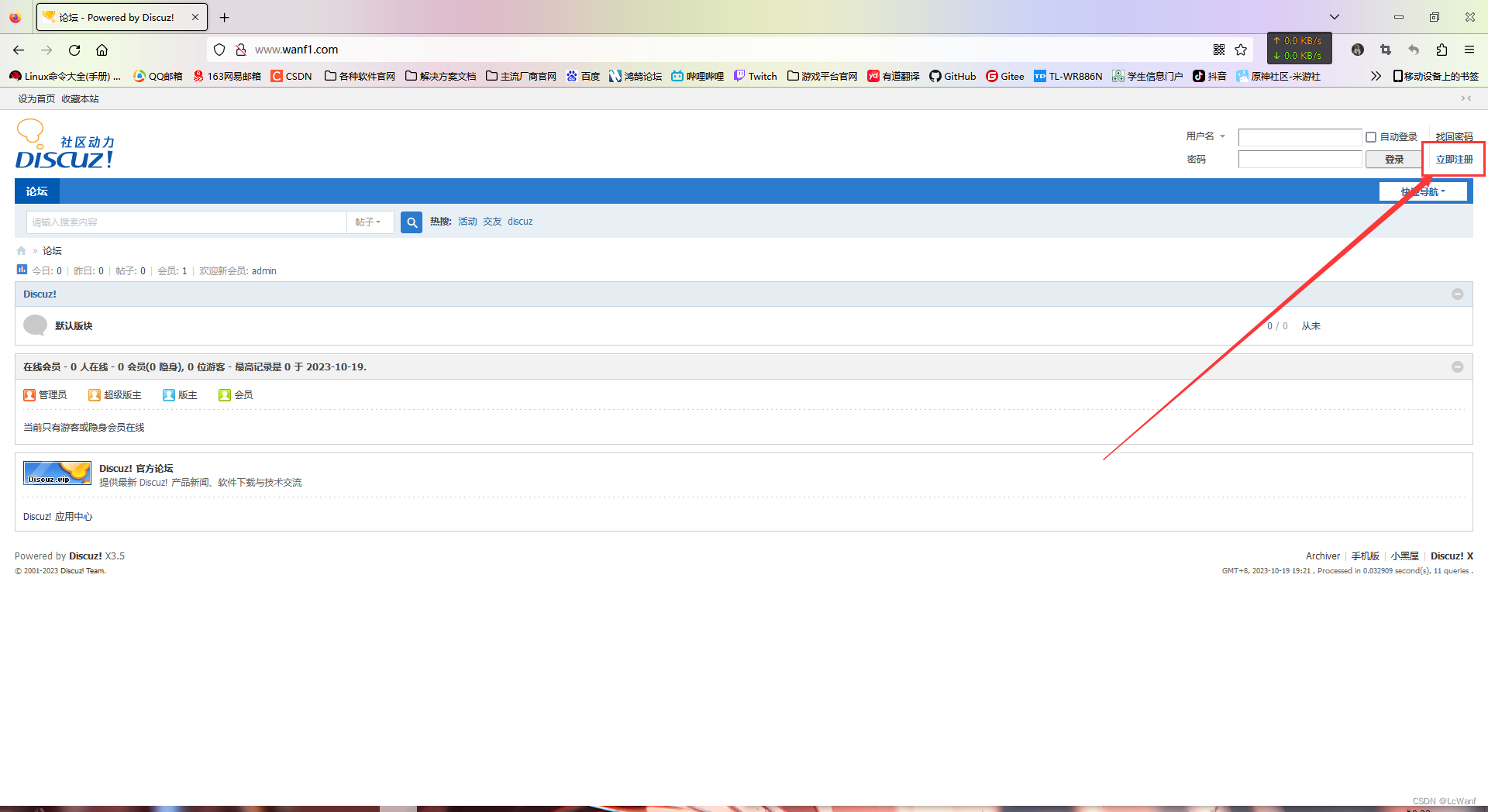Screen dimensions: 1488x812
Task: Close the 论坛 Discuz tab
Action: (x=195, y=17)
